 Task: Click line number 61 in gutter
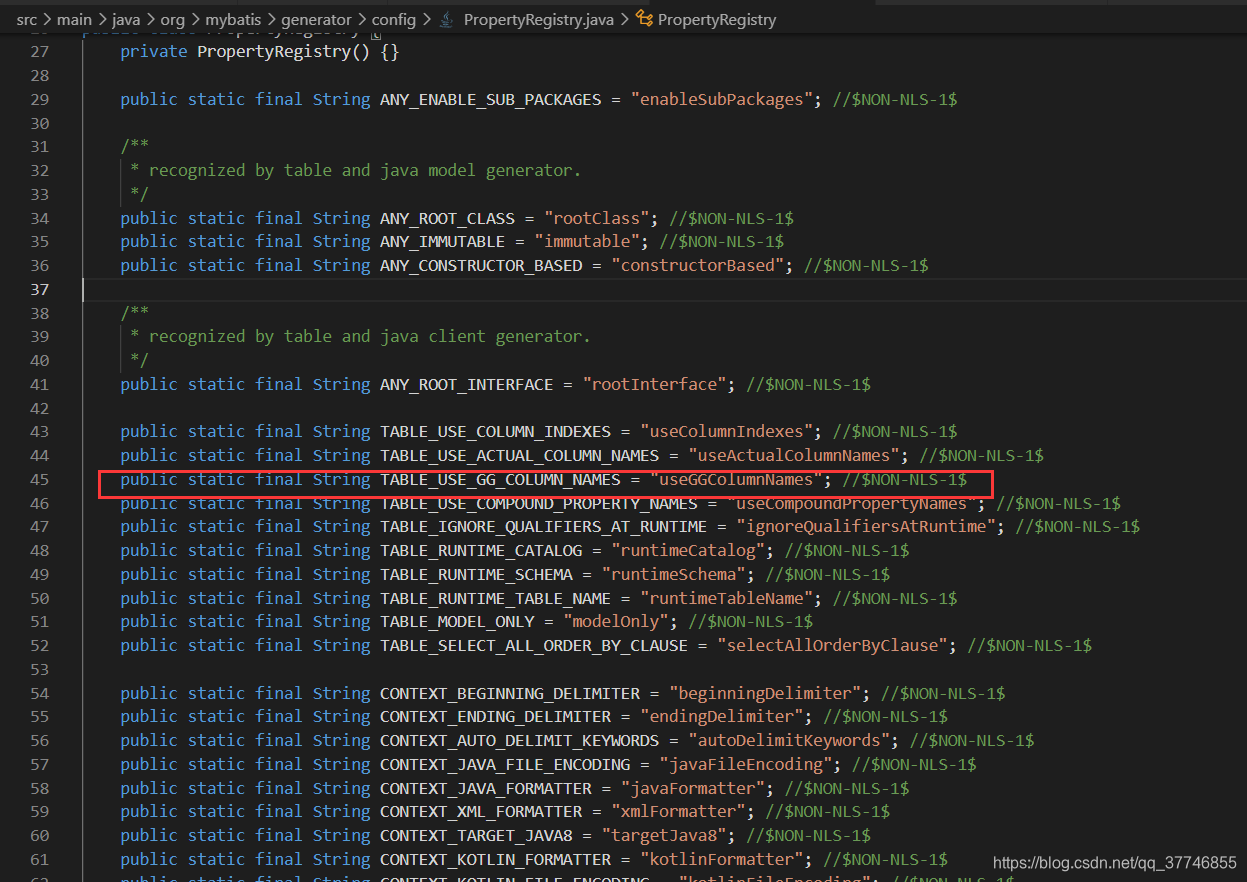point(39,859)
